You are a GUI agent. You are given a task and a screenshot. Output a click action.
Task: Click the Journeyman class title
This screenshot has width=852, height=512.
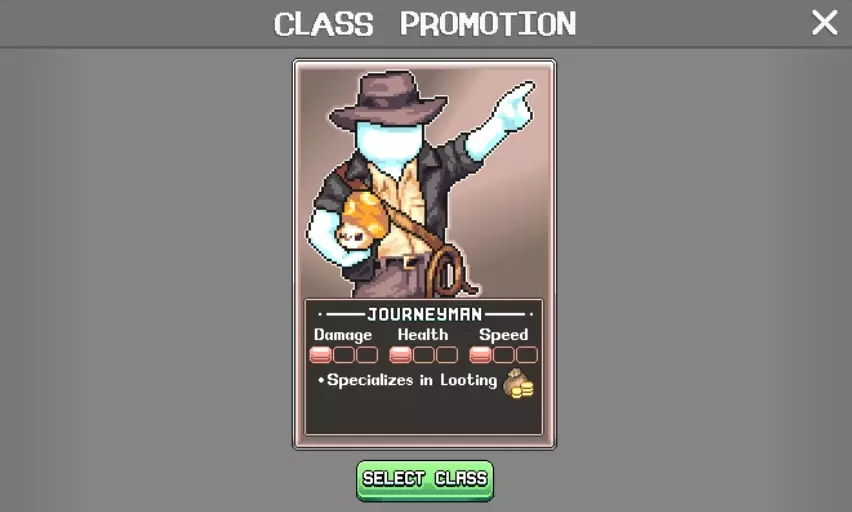click(424, 314)
